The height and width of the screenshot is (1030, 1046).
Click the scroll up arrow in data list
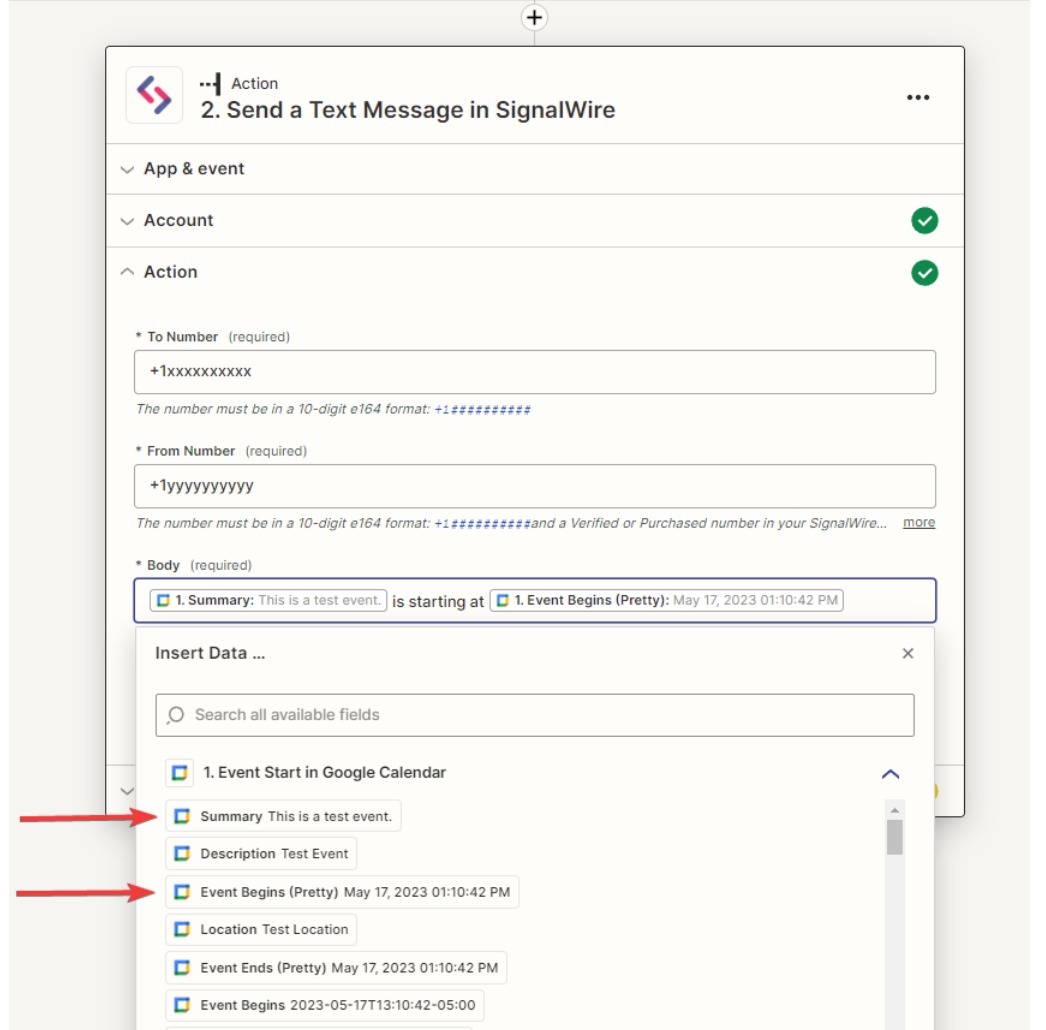point(895,810)
